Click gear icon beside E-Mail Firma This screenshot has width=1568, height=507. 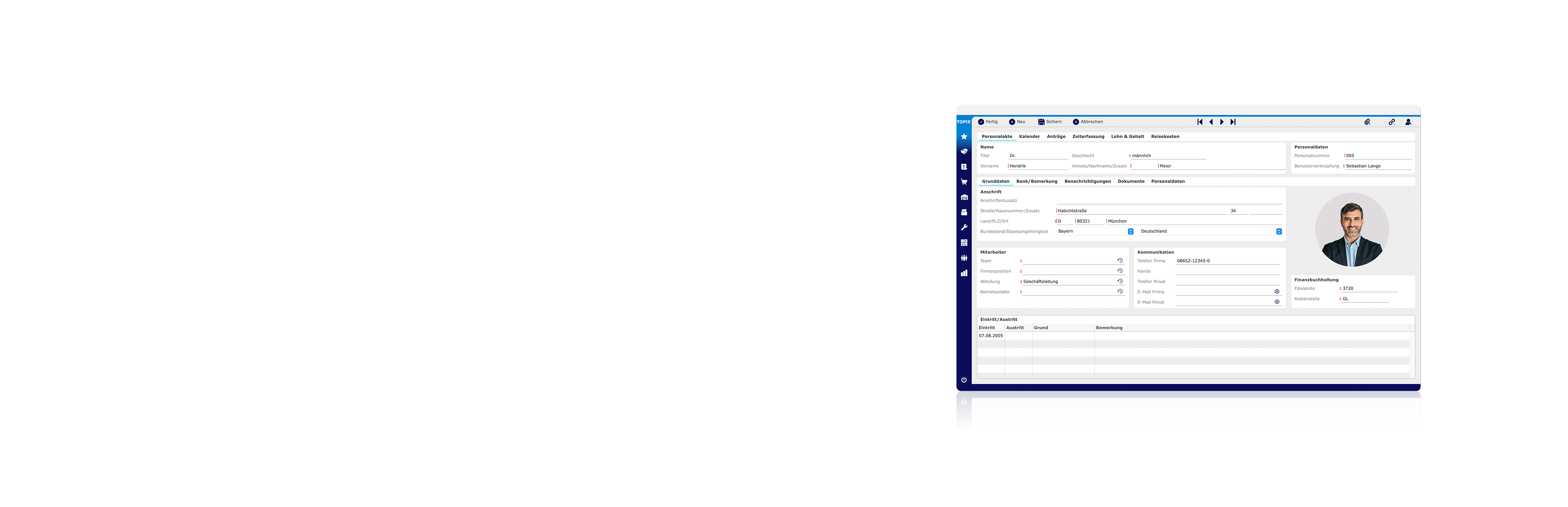tap(1277, 291)
